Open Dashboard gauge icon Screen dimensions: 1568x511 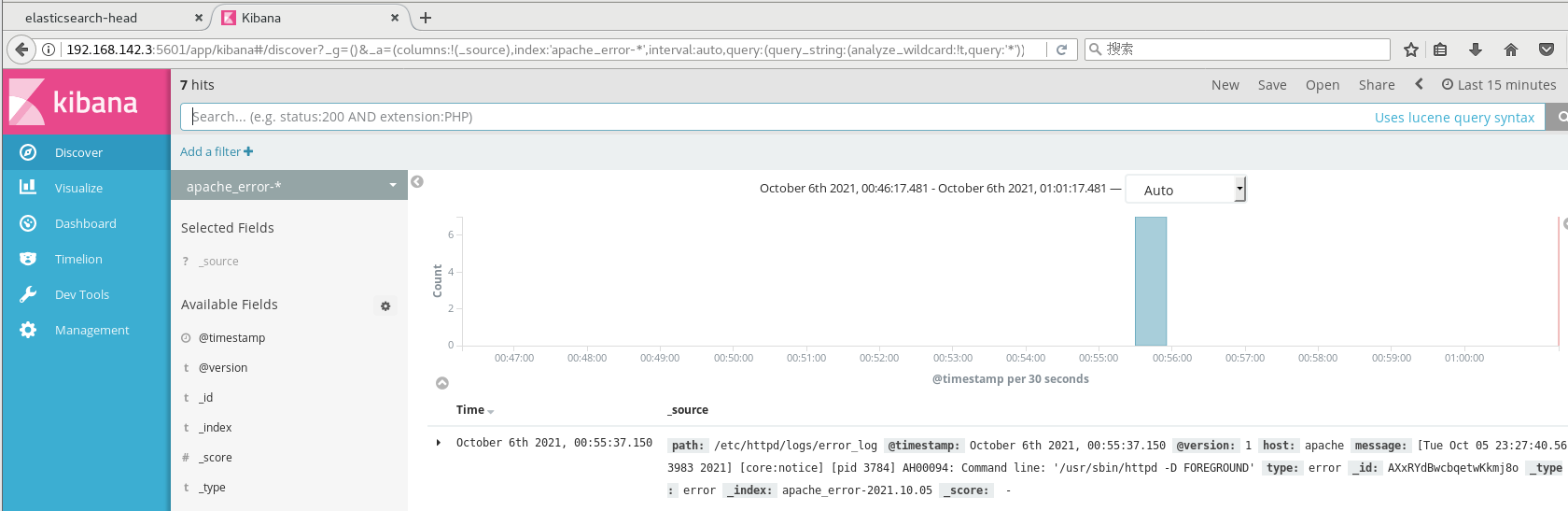28,223
